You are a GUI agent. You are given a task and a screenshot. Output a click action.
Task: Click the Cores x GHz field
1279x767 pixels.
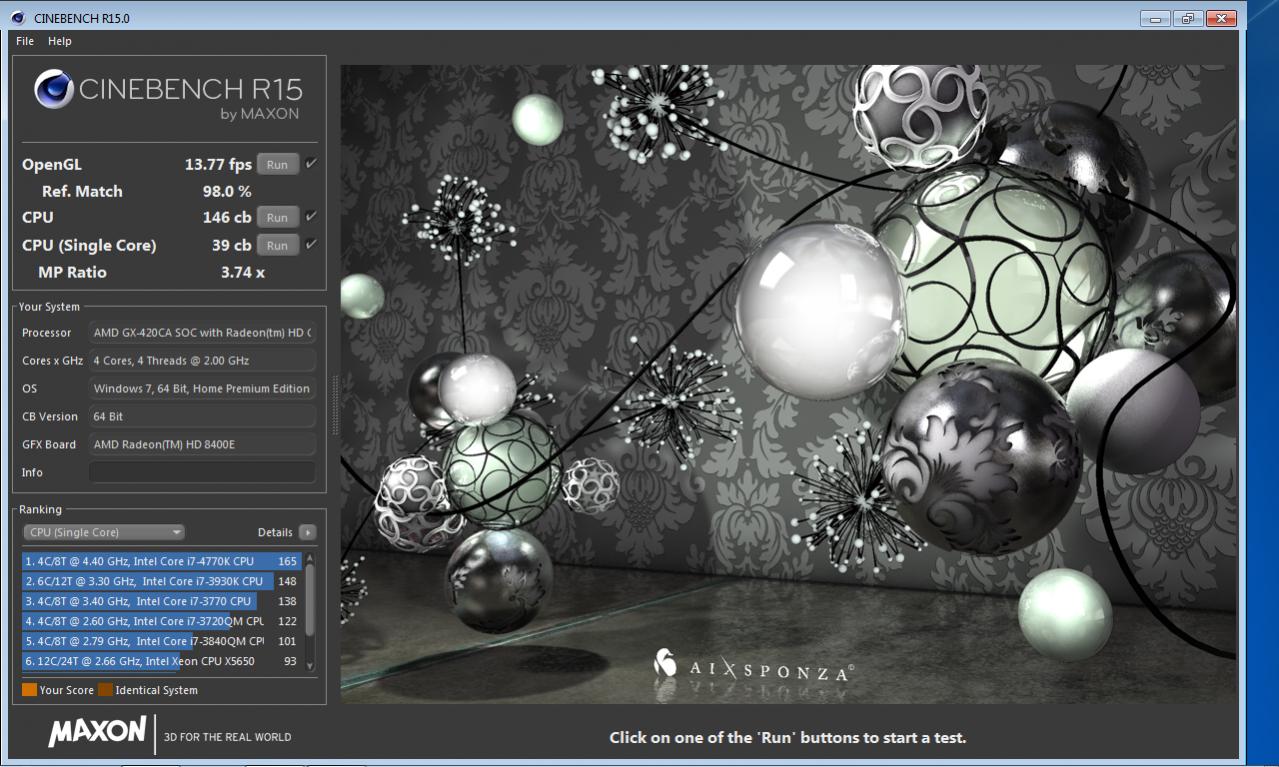pyautogui.click(x=202, y=361)
